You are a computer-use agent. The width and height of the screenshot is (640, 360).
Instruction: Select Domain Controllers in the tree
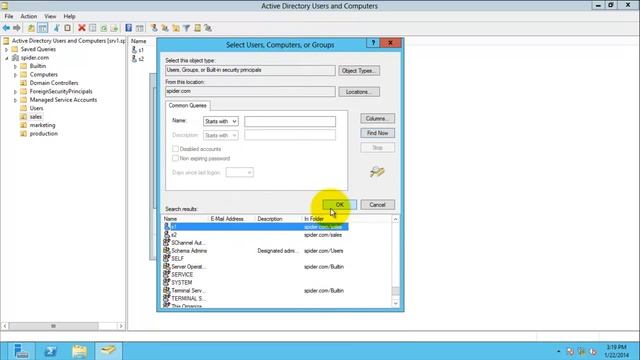pos(54,83)
